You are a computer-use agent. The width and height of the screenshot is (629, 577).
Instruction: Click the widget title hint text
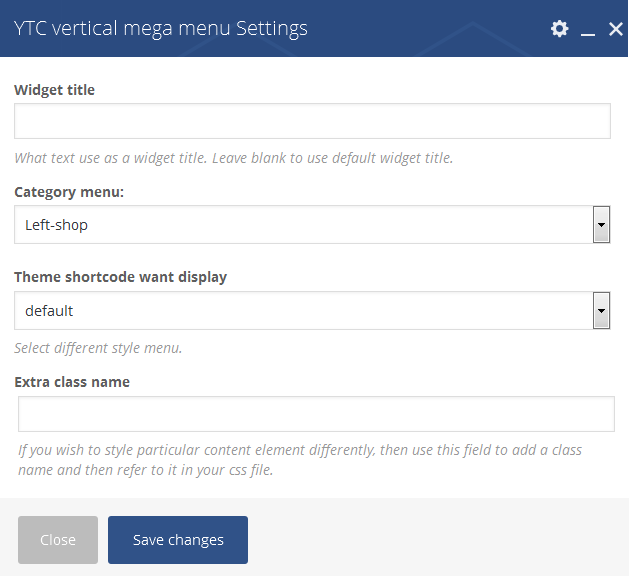(233, 158)
